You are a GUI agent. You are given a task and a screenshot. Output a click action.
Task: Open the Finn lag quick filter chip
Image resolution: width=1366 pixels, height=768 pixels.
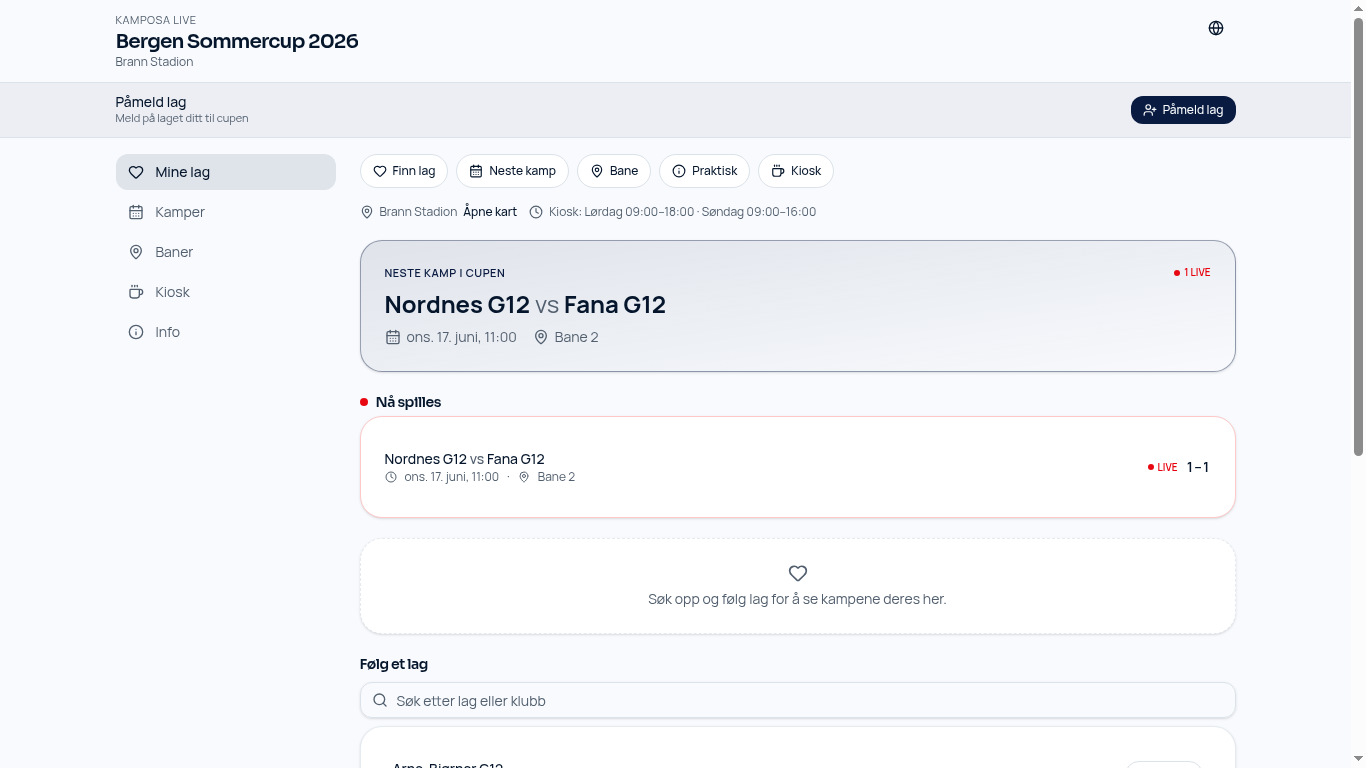point(404,171)
